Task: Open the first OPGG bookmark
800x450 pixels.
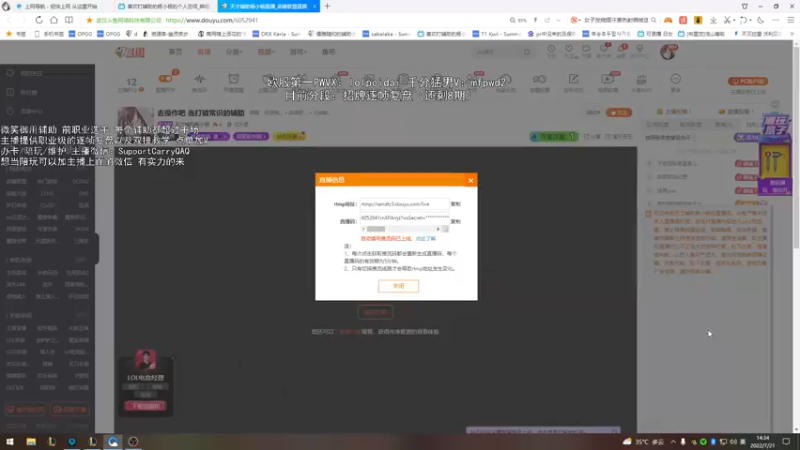Action: point(81,34)
